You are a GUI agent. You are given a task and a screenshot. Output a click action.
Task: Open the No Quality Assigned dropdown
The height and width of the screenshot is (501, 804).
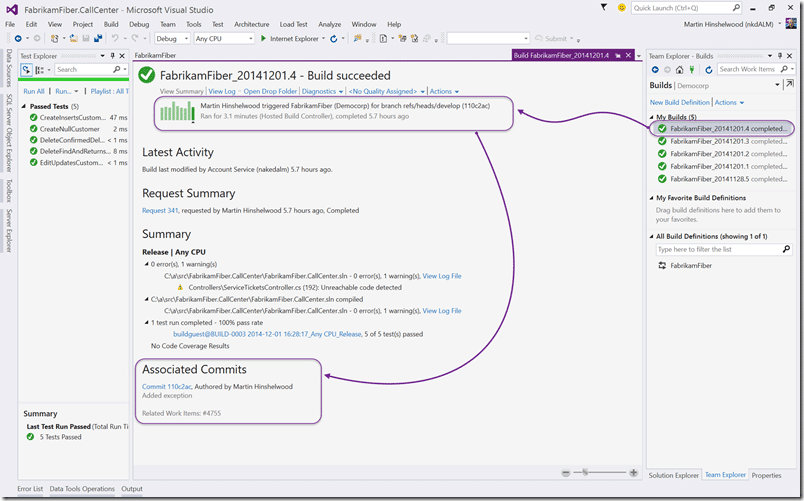pyautogui.click(x=387, y=91)
